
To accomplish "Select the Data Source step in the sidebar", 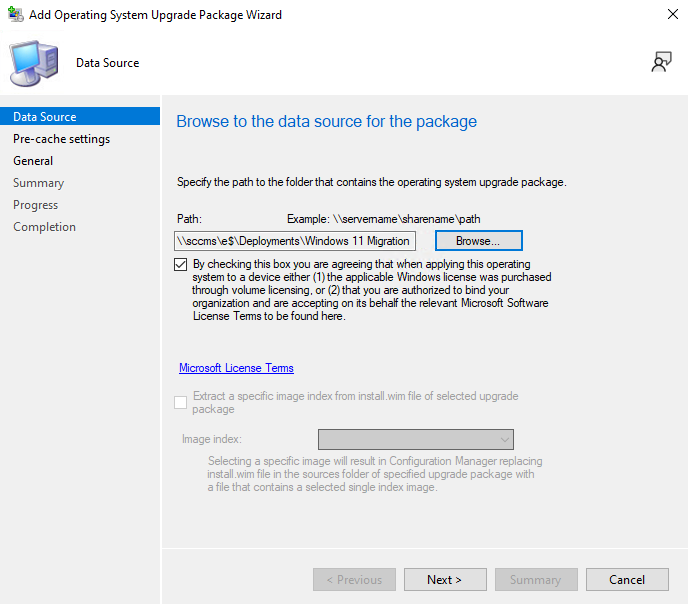I will click(x=45, y=117).
